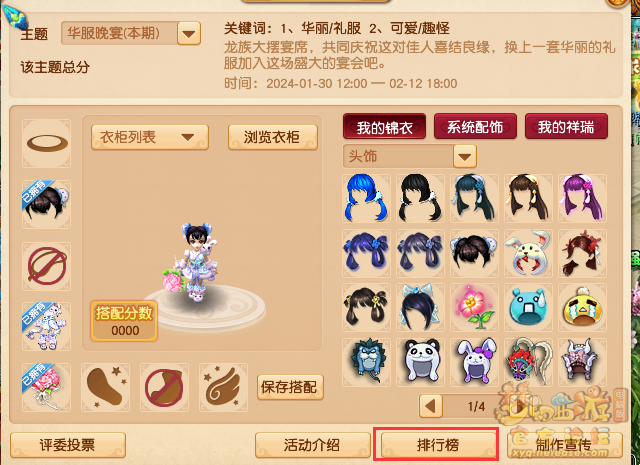Screen dimensions: 640x465
Task: Expand the 衣柜列表 dropdown
Action: pyautogui.click(x=150, y=137)
